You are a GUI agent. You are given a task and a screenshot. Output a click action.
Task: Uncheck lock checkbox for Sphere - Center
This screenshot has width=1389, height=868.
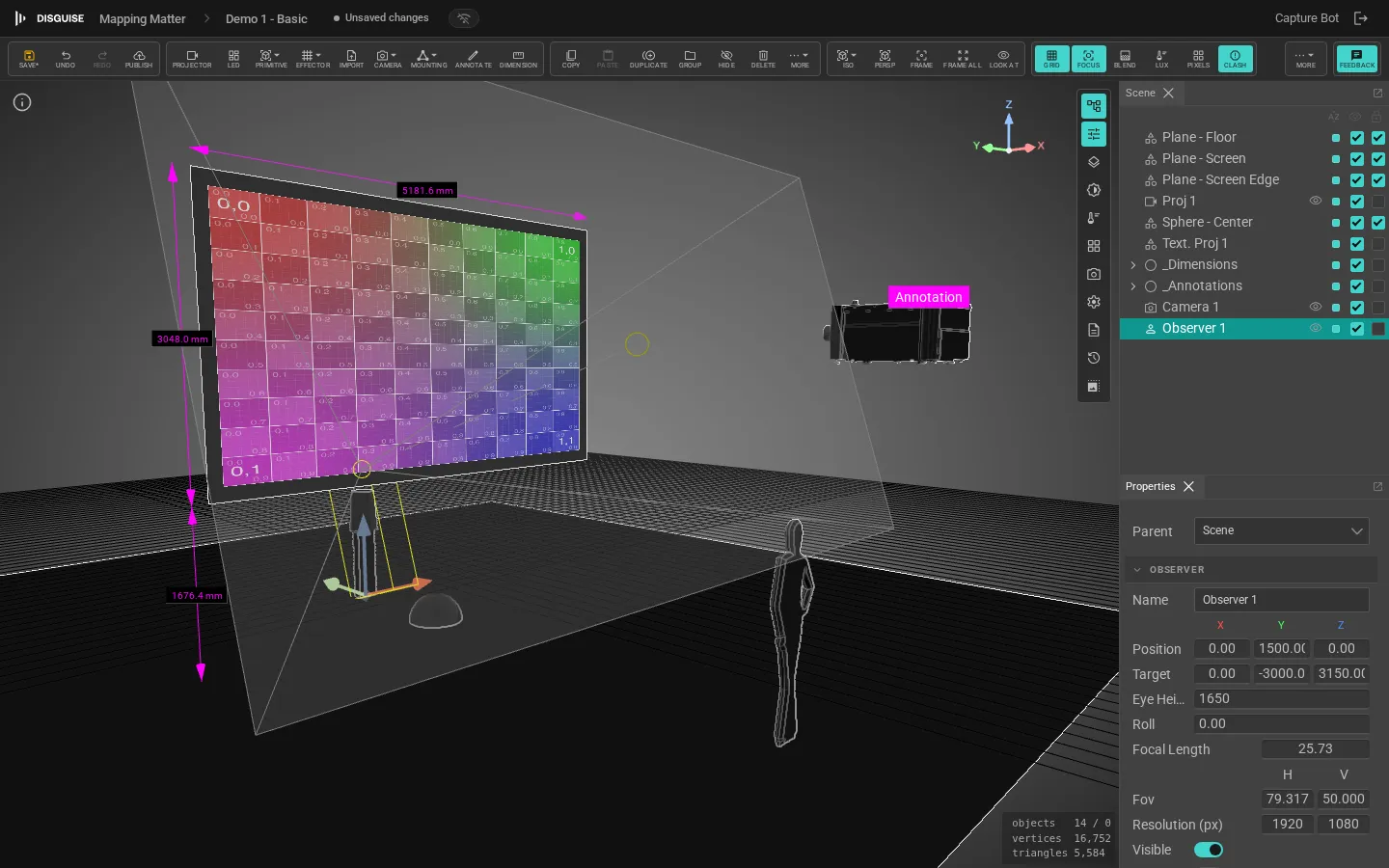tap(1378, 223)
